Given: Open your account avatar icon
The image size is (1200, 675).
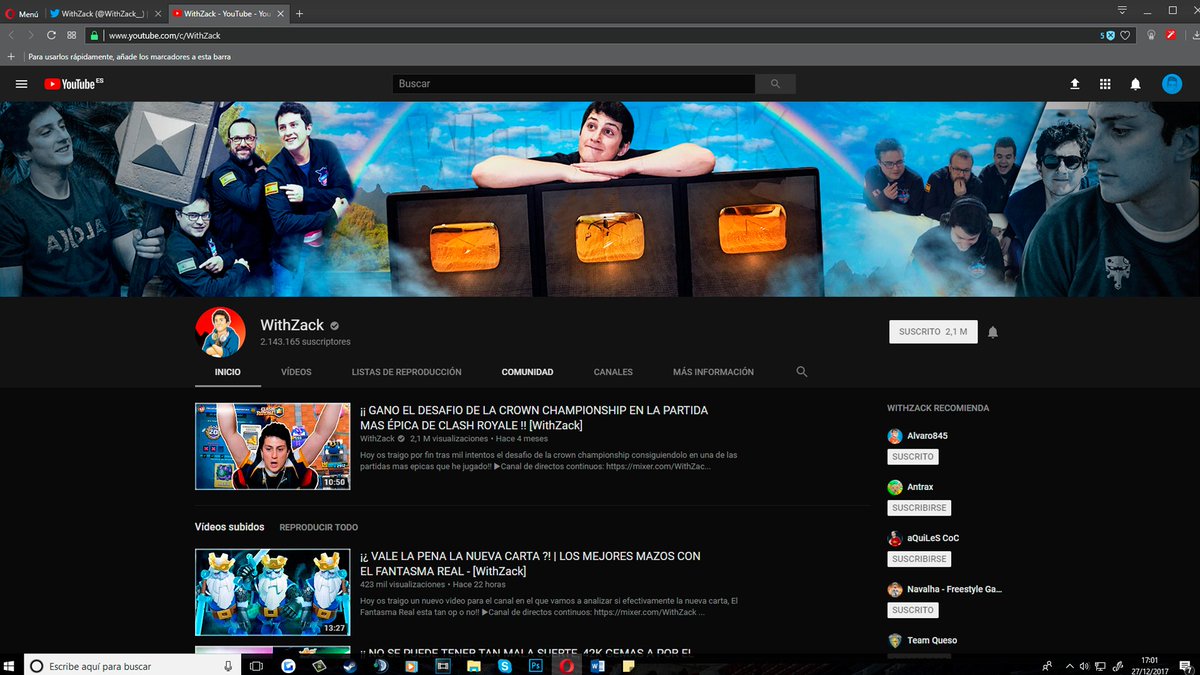Looking at the screenshot, I should [x=1170, y=84].
